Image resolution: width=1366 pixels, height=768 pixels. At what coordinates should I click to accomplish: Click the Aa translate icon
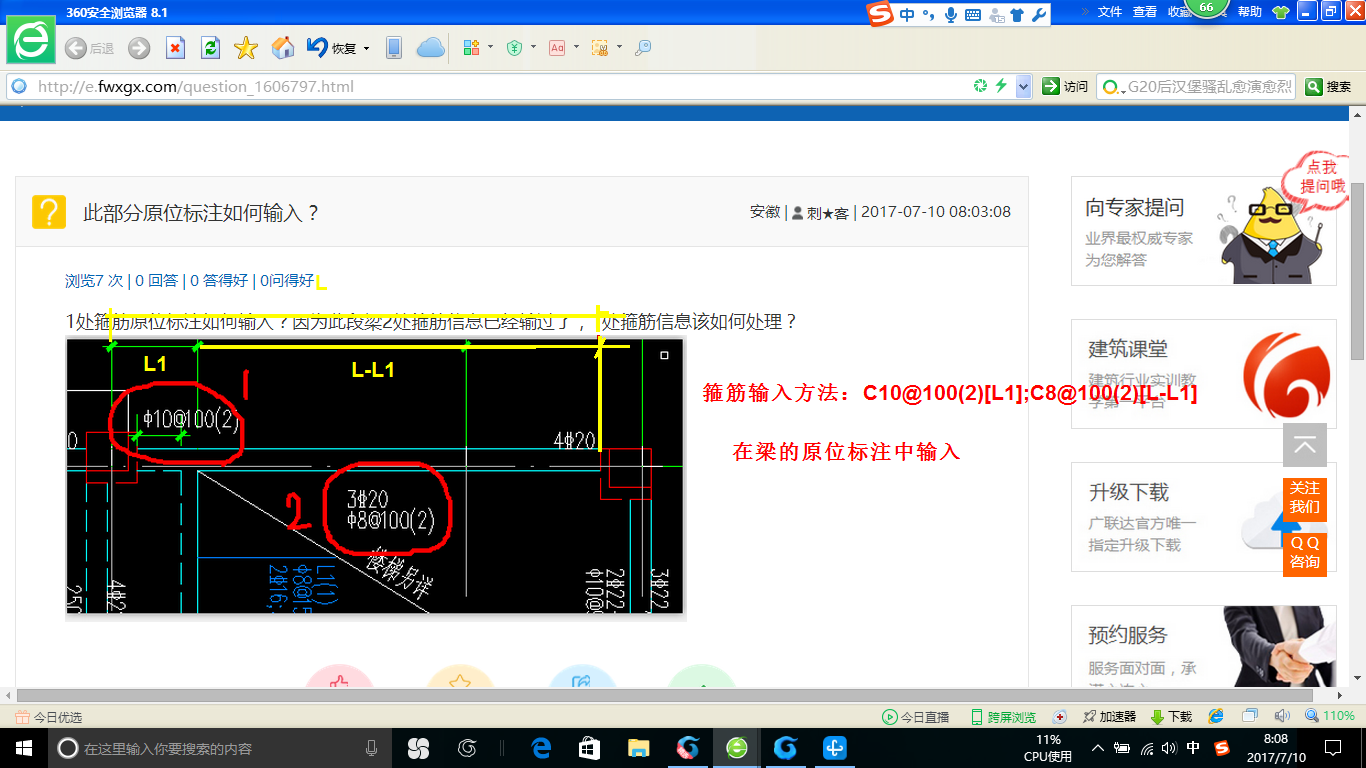[557, 47]
